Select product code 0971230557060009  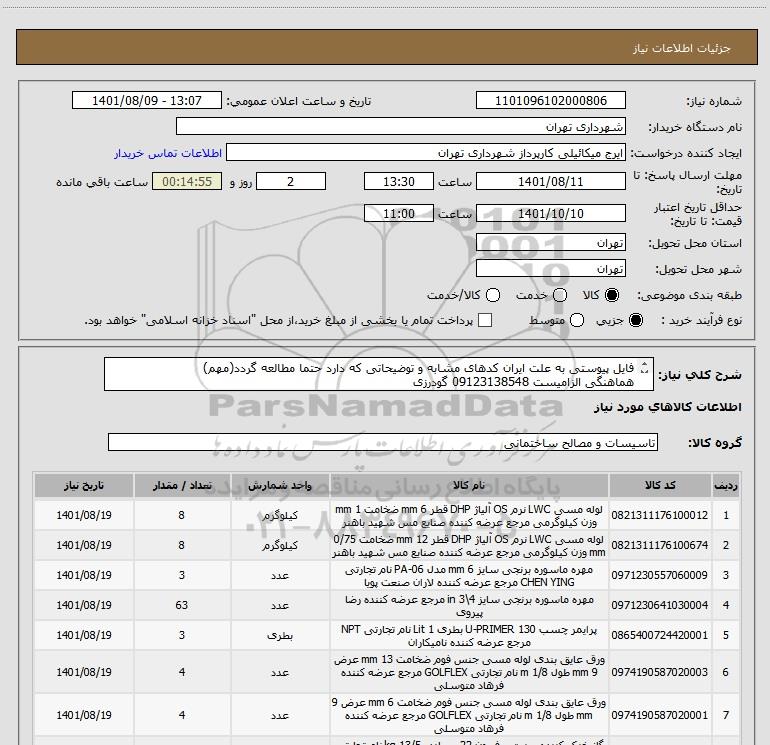(660, 575)
